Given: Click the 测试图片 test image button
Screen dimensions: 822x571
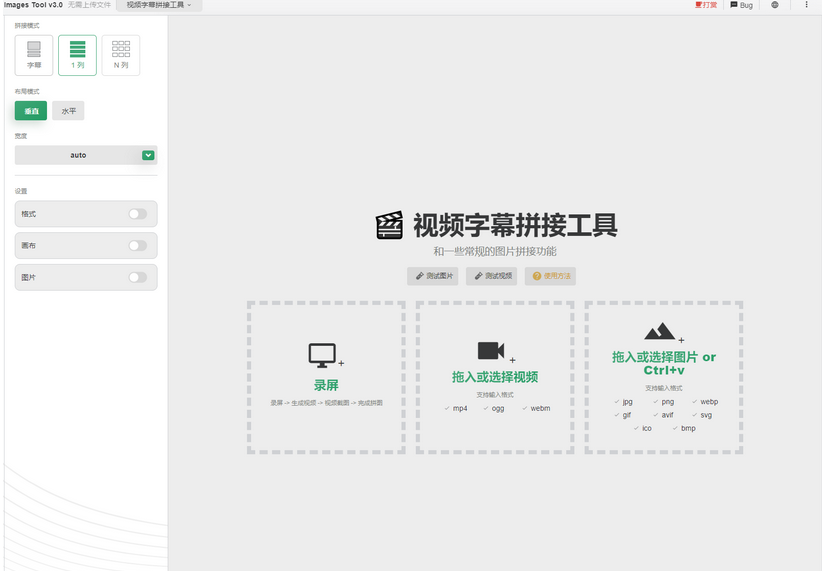Looking at the screenshot, I should pos(433,276).
